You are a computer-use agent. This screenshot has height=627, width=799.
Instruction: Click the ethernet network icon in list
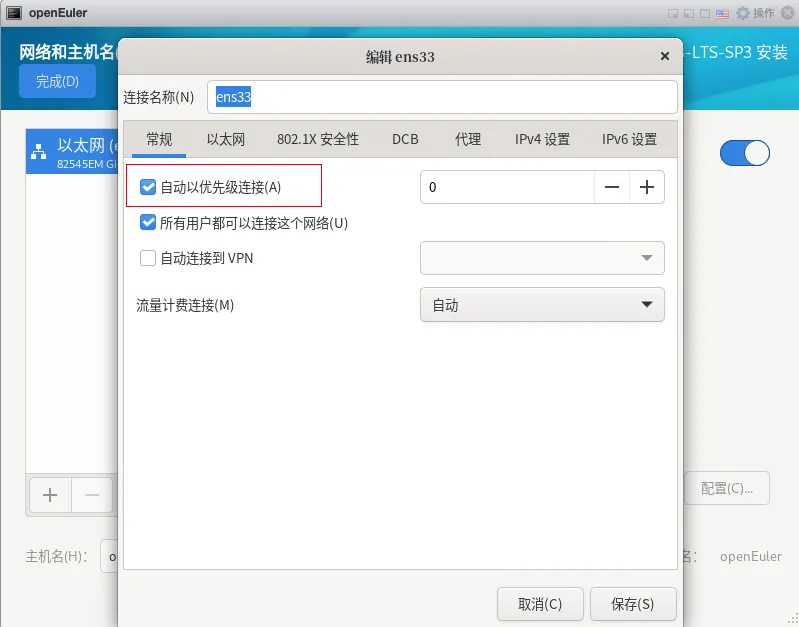click(x=39, y=151)
